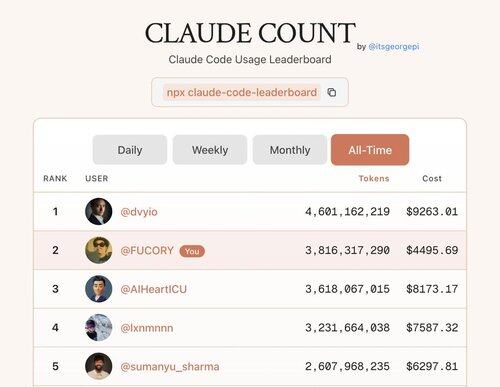The width and height of the screenshot is (500, 387).
Task: Follow the @lxnmnnn username link
Action: 147,328
